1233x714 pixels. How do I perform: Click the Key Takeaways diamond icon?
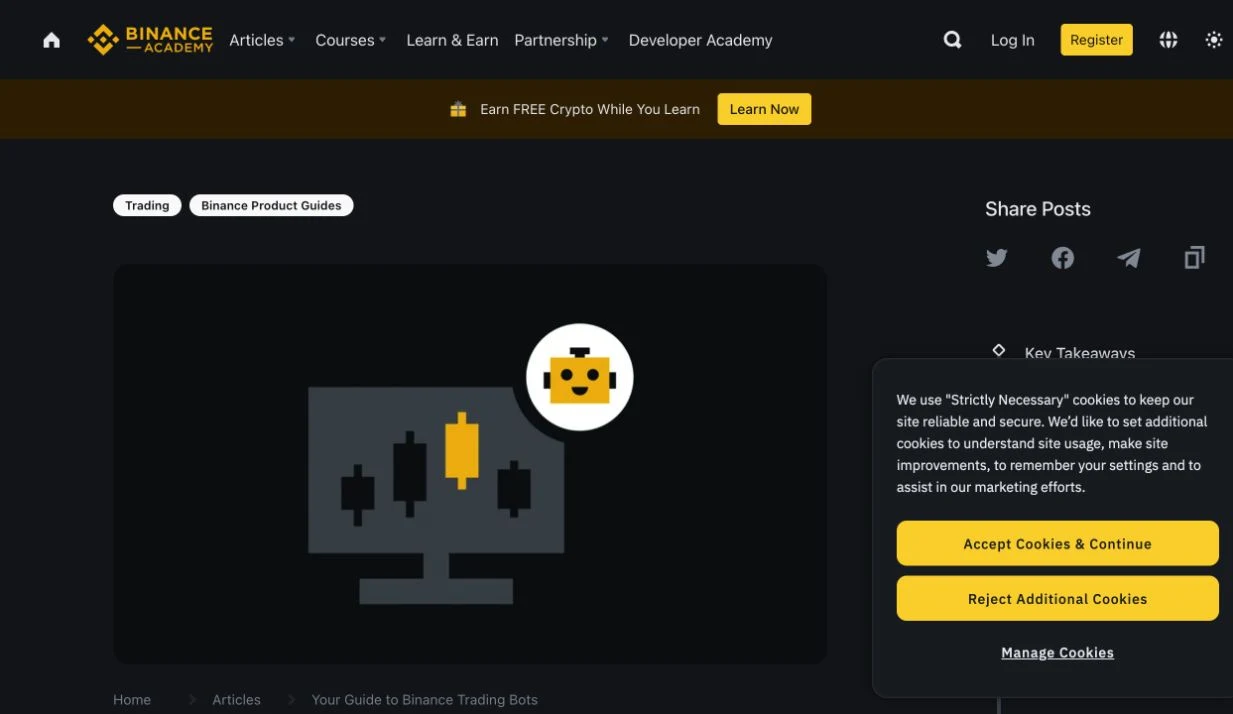point(998,350)
